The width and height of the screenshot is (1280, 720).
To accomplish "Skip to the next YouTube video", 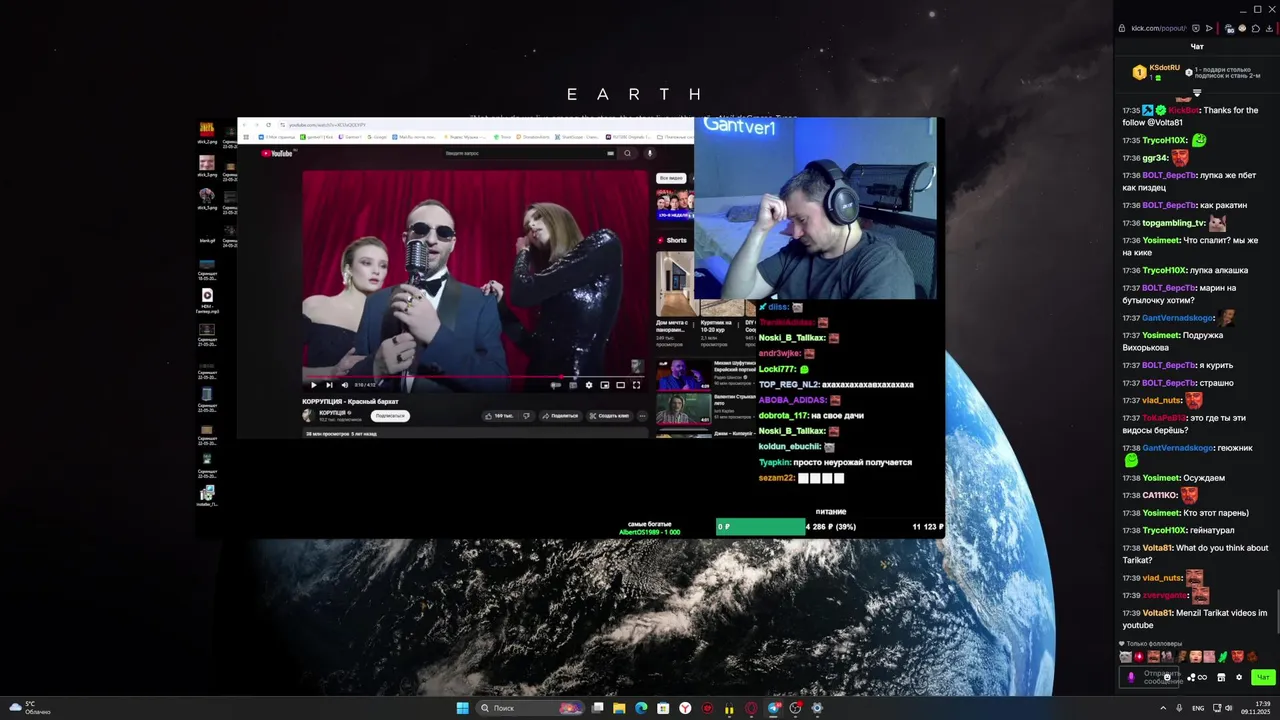I will [x=329, y=385].
